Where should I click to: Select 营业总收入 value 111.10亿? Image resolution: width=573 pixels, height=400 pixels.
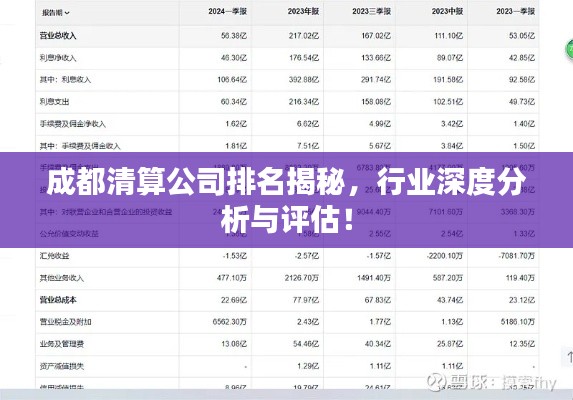pyautogui.click(x=448, y=36)
